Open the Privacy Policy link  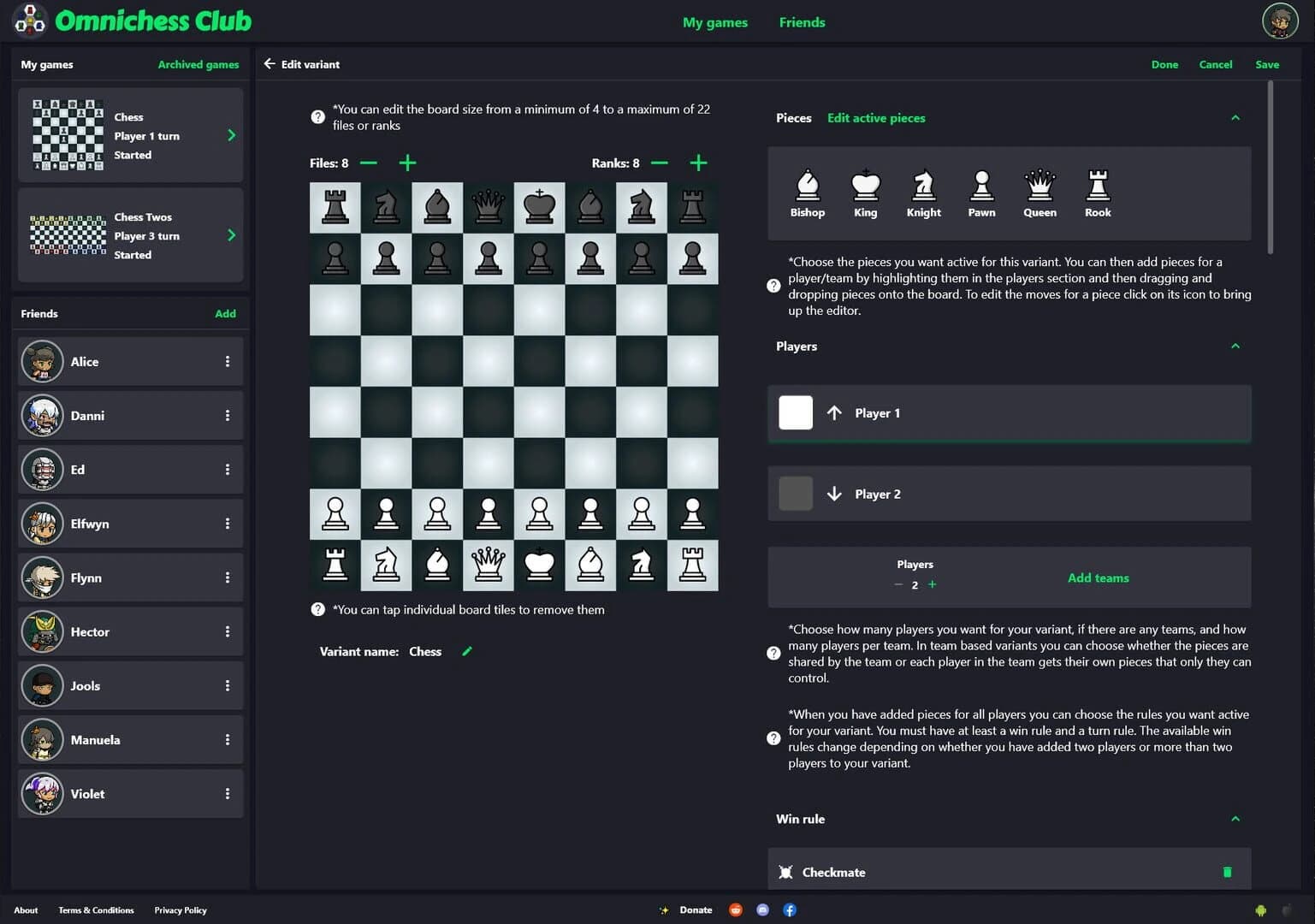[x=181, y=910]
